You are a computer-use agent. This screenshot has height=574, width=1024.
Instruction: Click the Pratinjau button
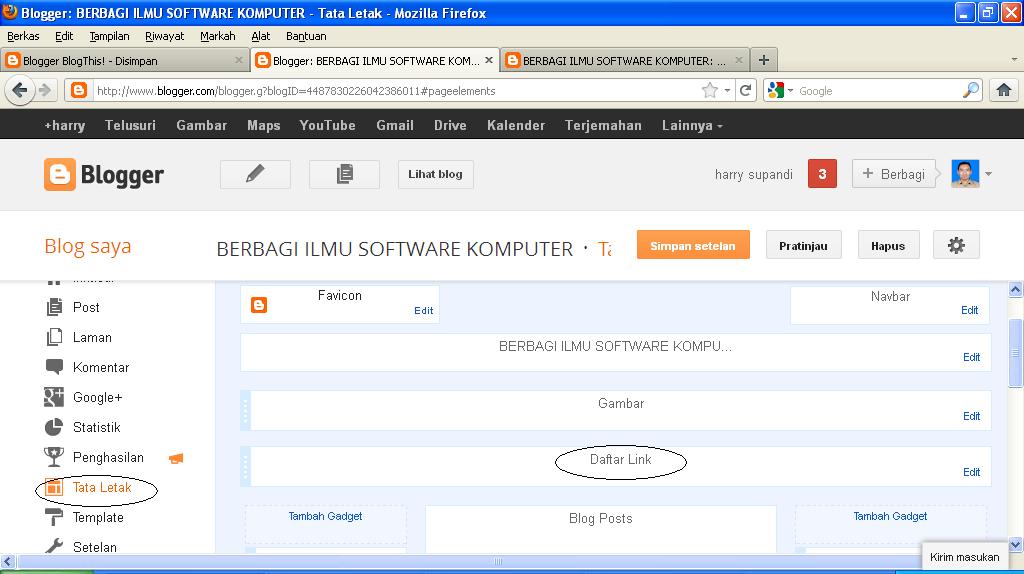tap(803, 246)
